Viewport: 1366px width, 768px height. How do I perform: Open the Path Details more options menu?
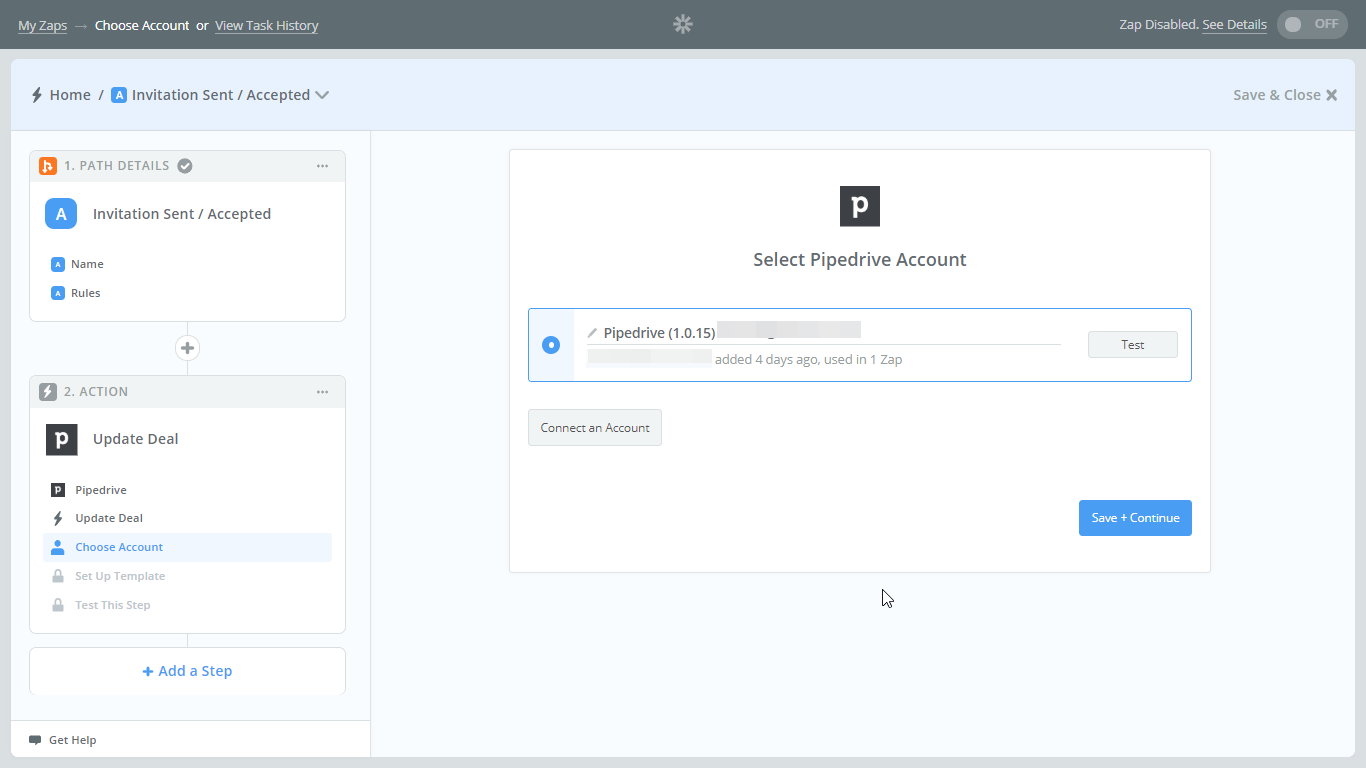(x=322, y=166)
